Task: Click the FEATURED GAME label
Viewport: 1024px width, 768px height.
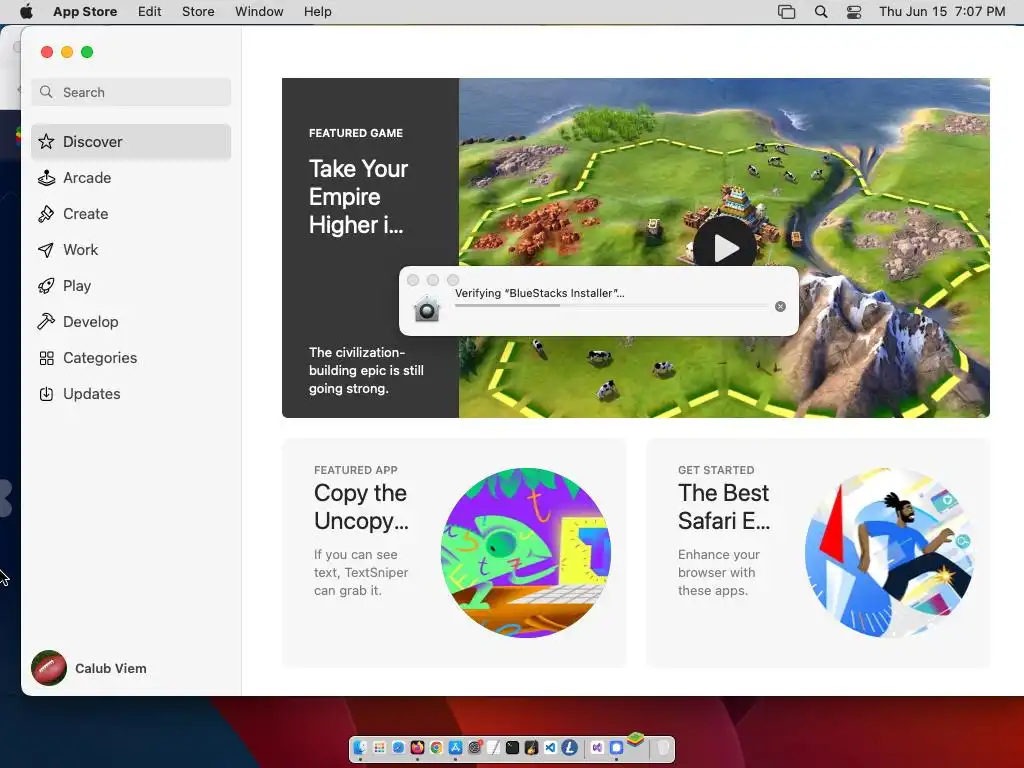Action: (x=356, y=133)
